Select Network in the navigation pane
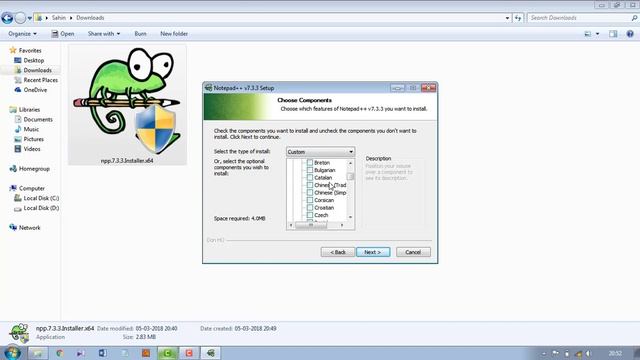 [25, 228]
